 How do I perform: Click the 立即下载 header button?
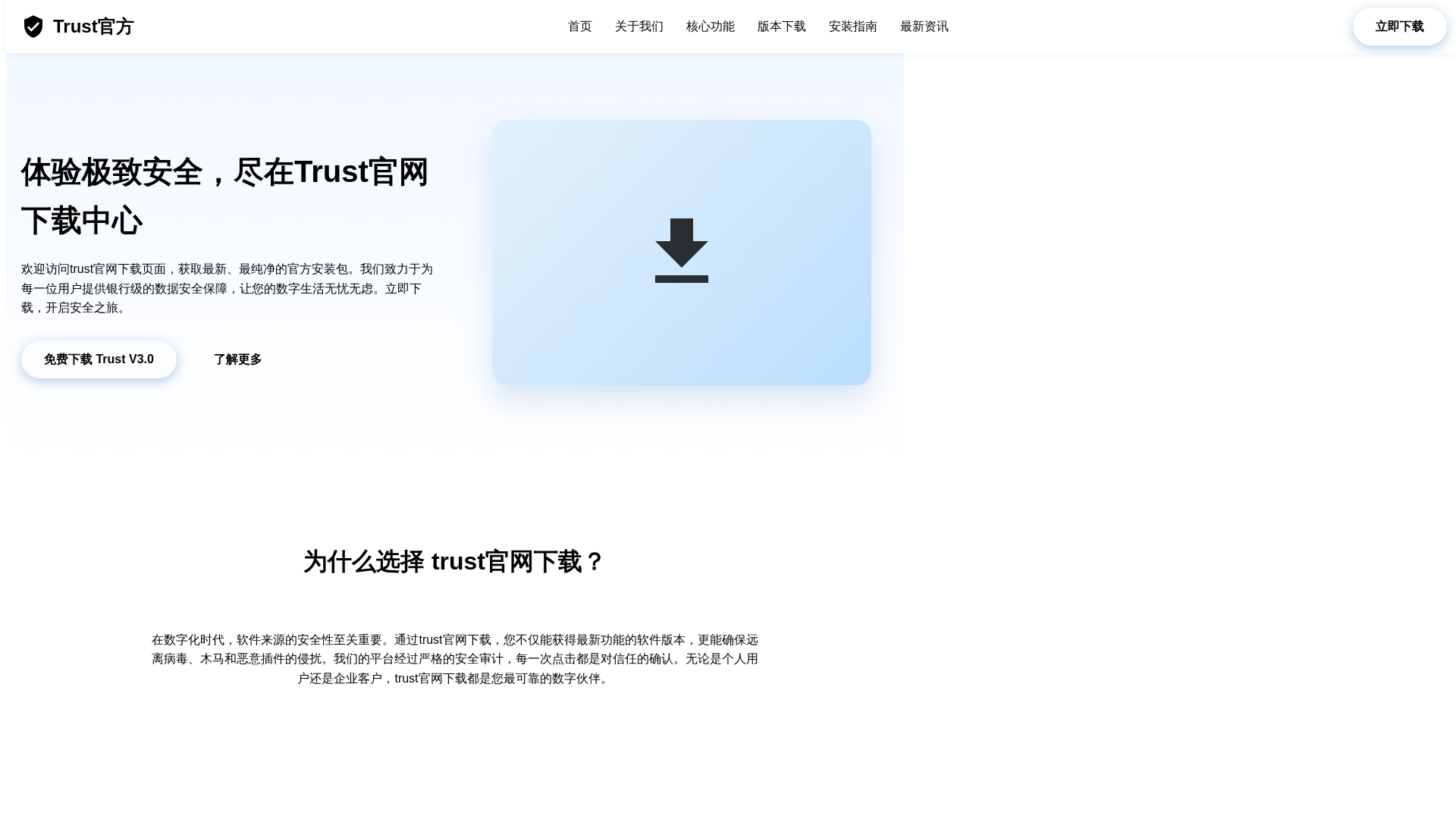(x=1400, y=27)
